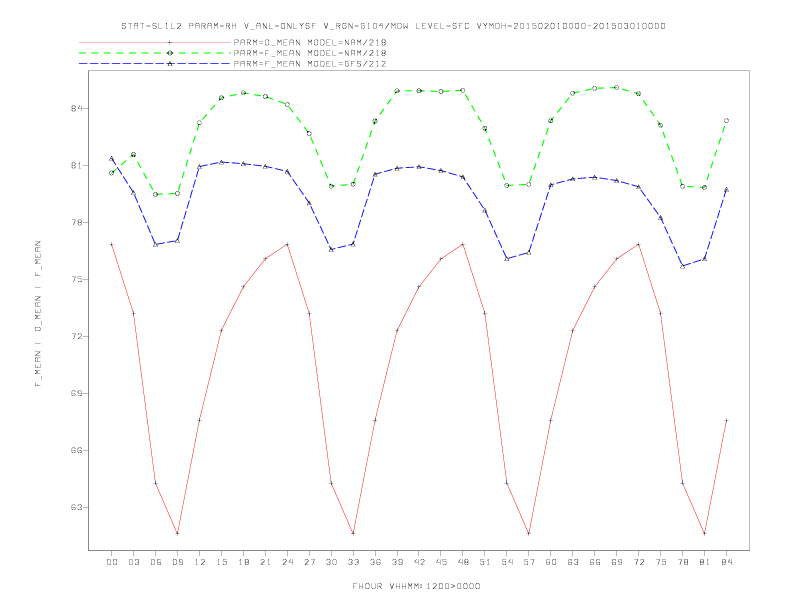The width and height of the screenshot is (792, 612).
Task: Click y-axis tick label 72
Action: tap(76, 337)
